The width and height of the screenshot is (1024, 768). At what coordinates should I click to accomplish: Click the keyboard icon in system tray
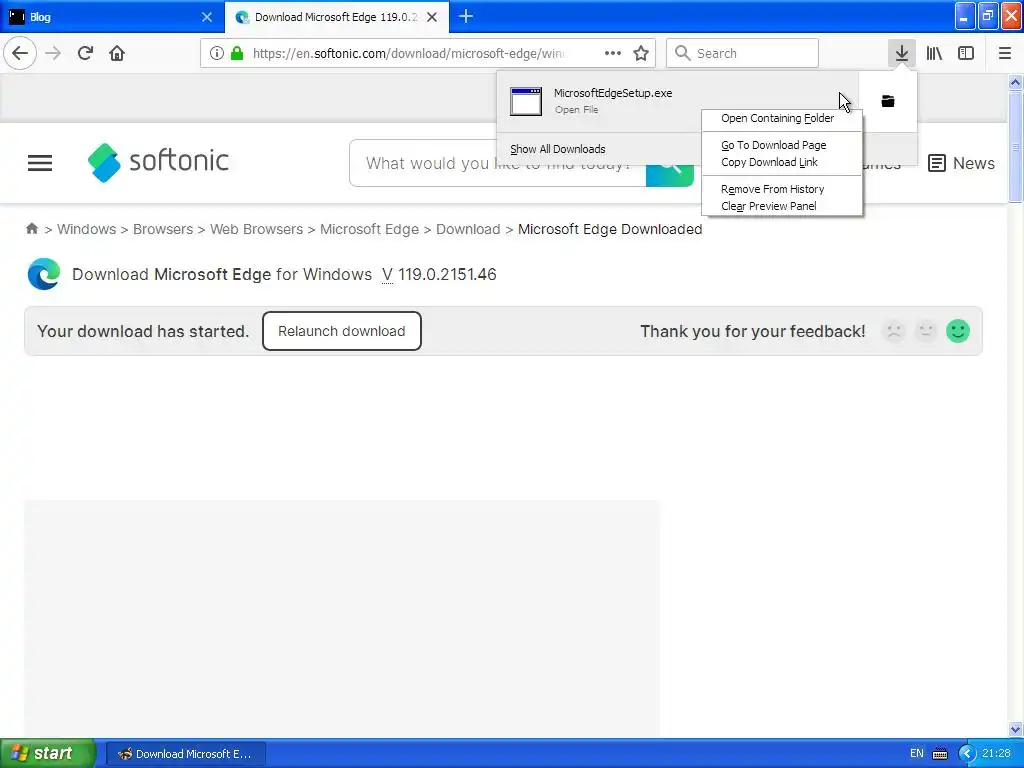[940, 754]
